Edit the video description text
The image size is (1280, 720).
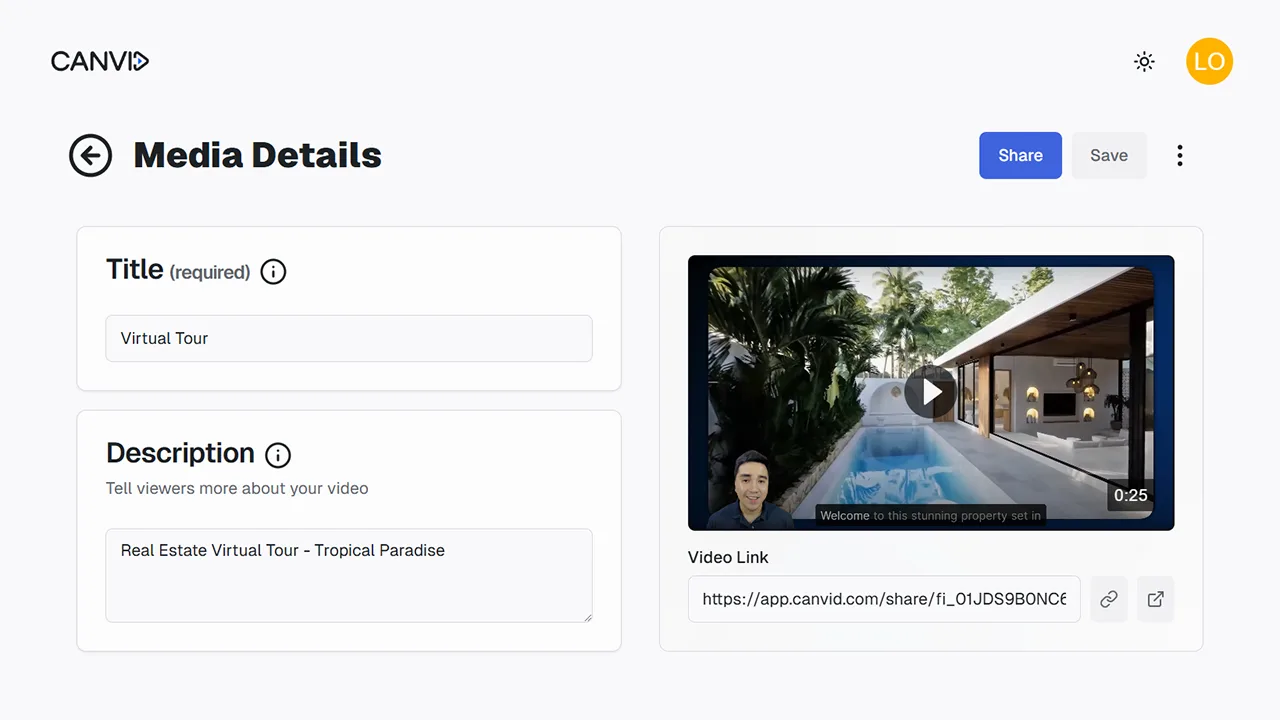click(x=348, y=575)
